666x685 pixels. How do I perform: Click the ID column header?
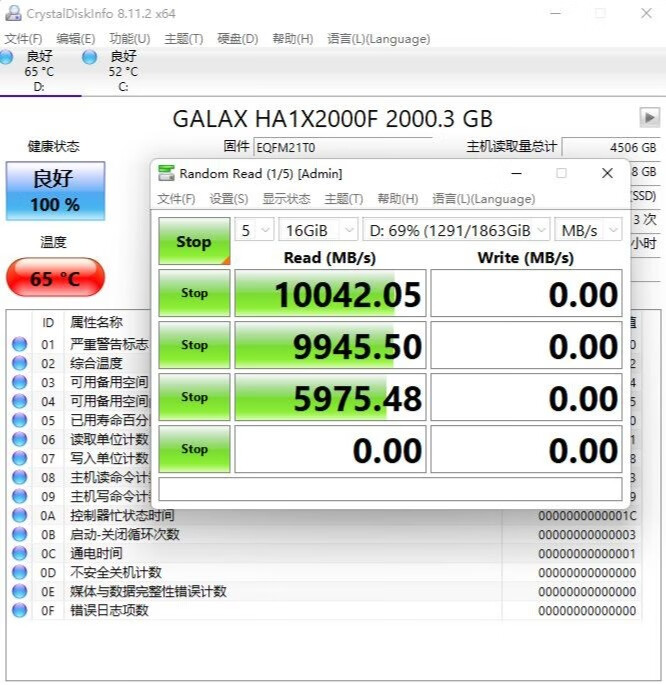[48, 323]
